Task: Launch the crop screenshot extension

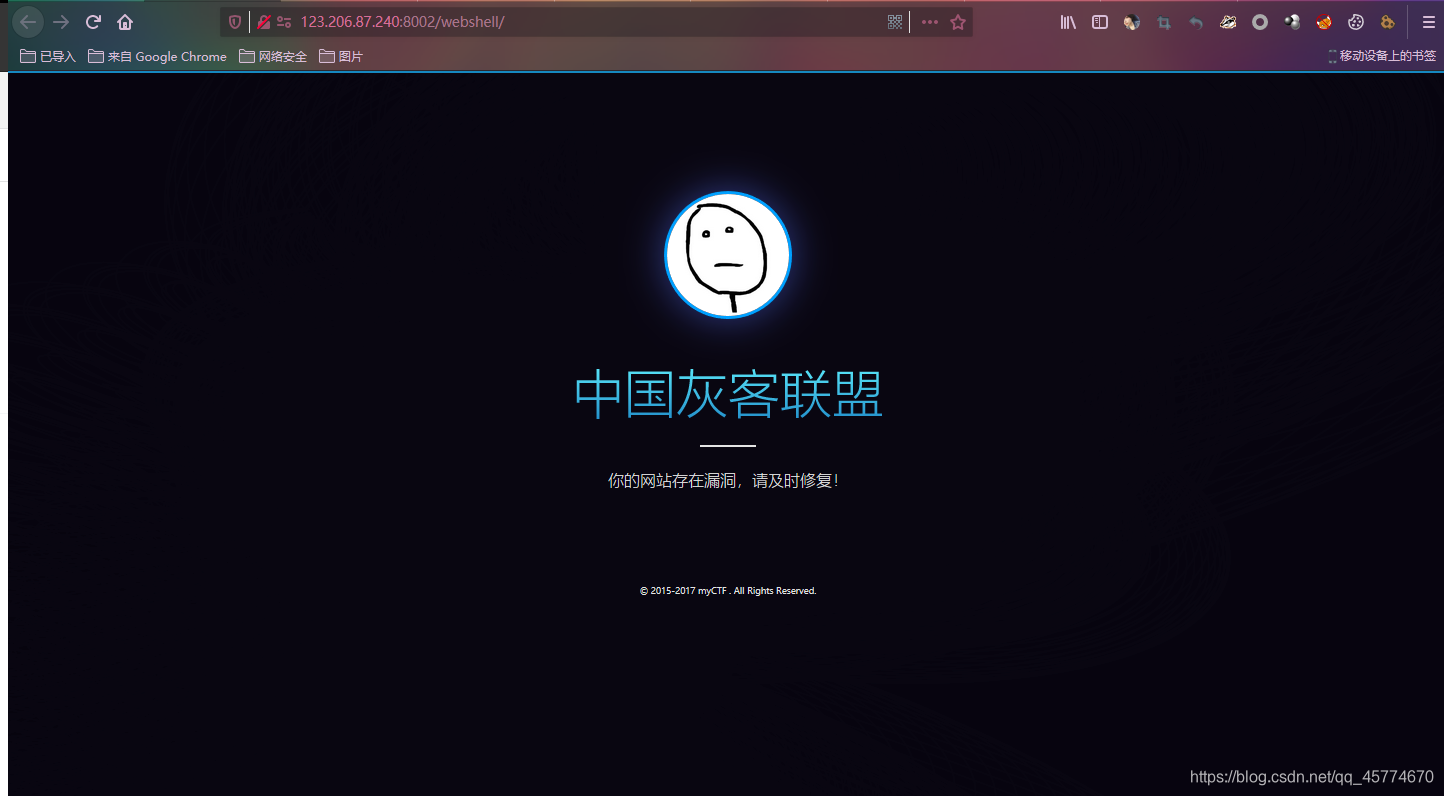Action: (x=1164, y=22)
